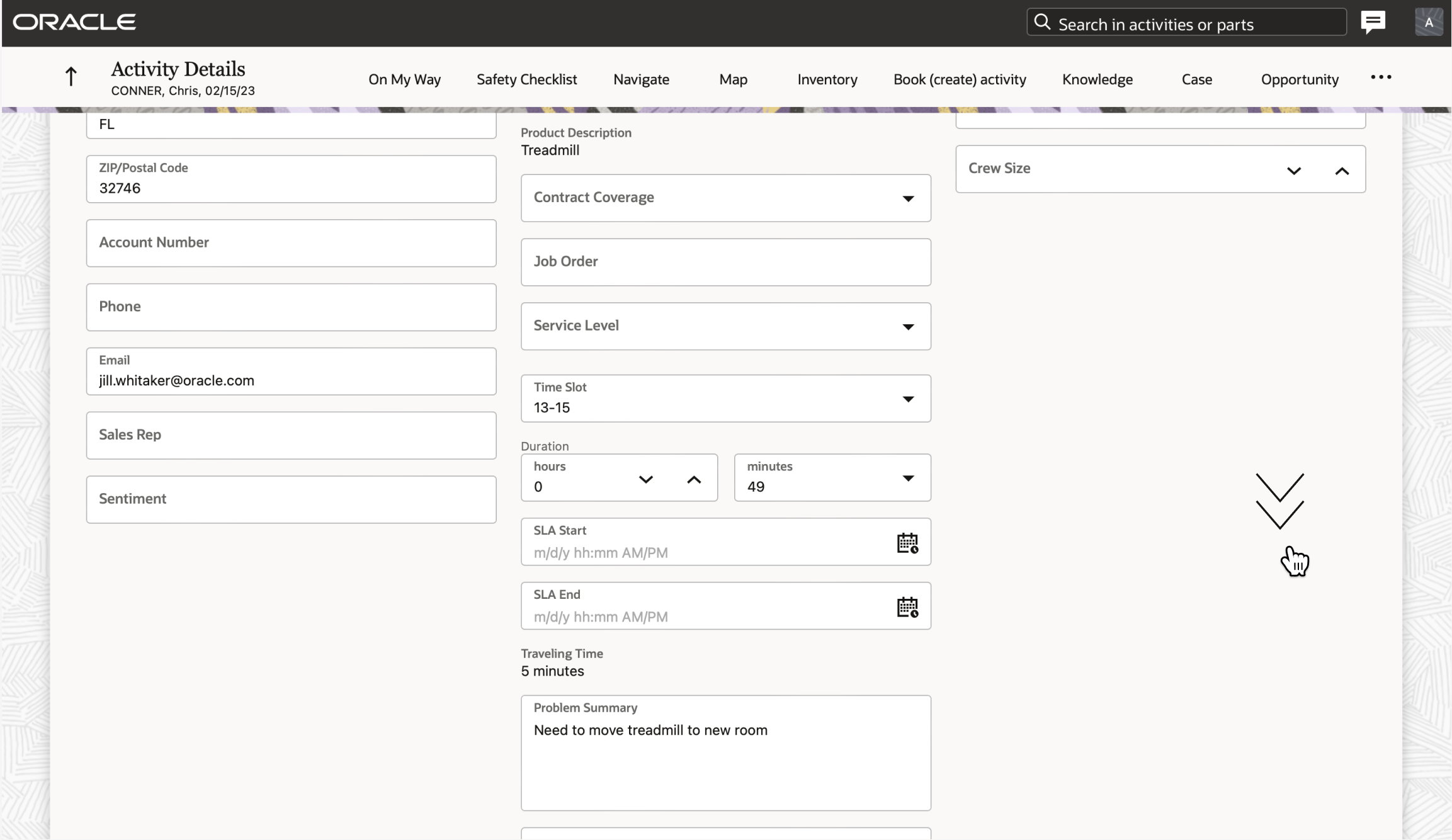Collapse the Crew Size section

coord(1342,170)
